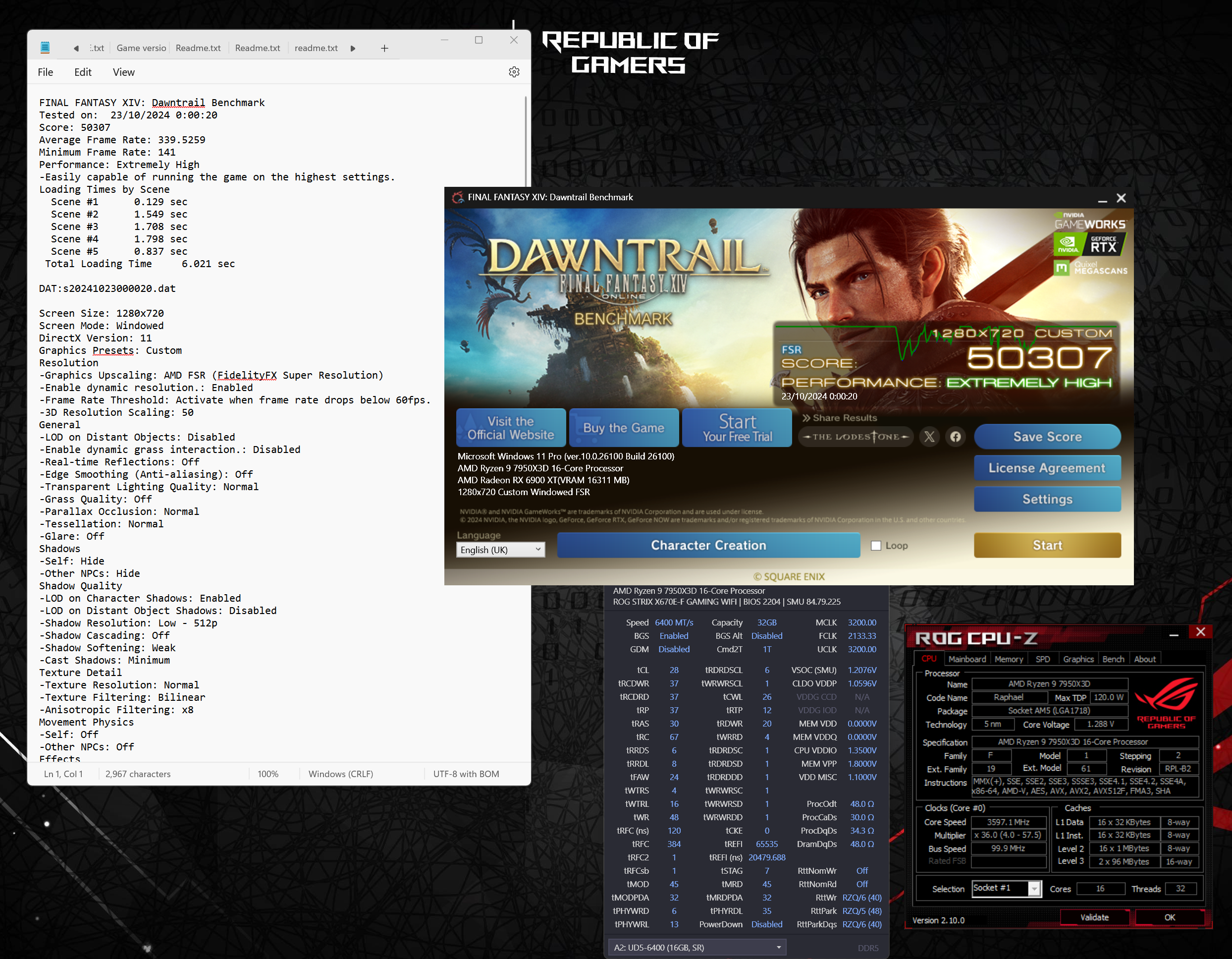Open the License Agreement
Screen dimensions: 1232x959
[x=1047, y=468]
